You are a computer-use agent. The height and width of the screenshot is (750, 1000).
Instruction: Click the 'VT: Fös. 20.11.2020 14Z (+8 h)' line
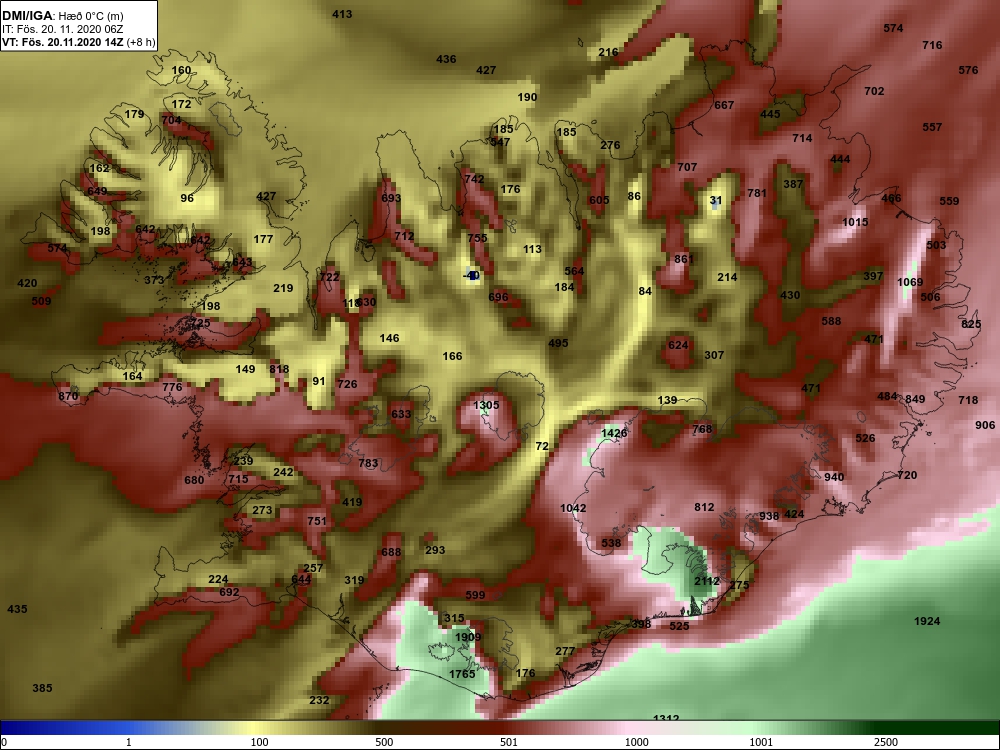[78, 43]
